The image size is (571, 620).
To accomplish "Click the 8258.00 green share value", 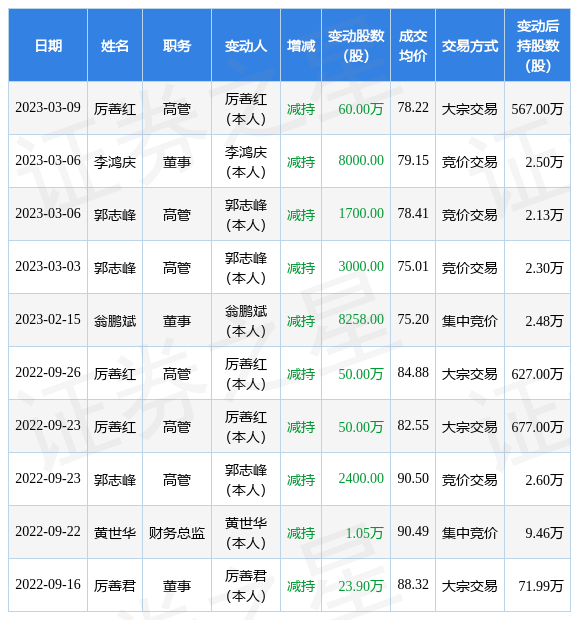I will pos(361,319).
